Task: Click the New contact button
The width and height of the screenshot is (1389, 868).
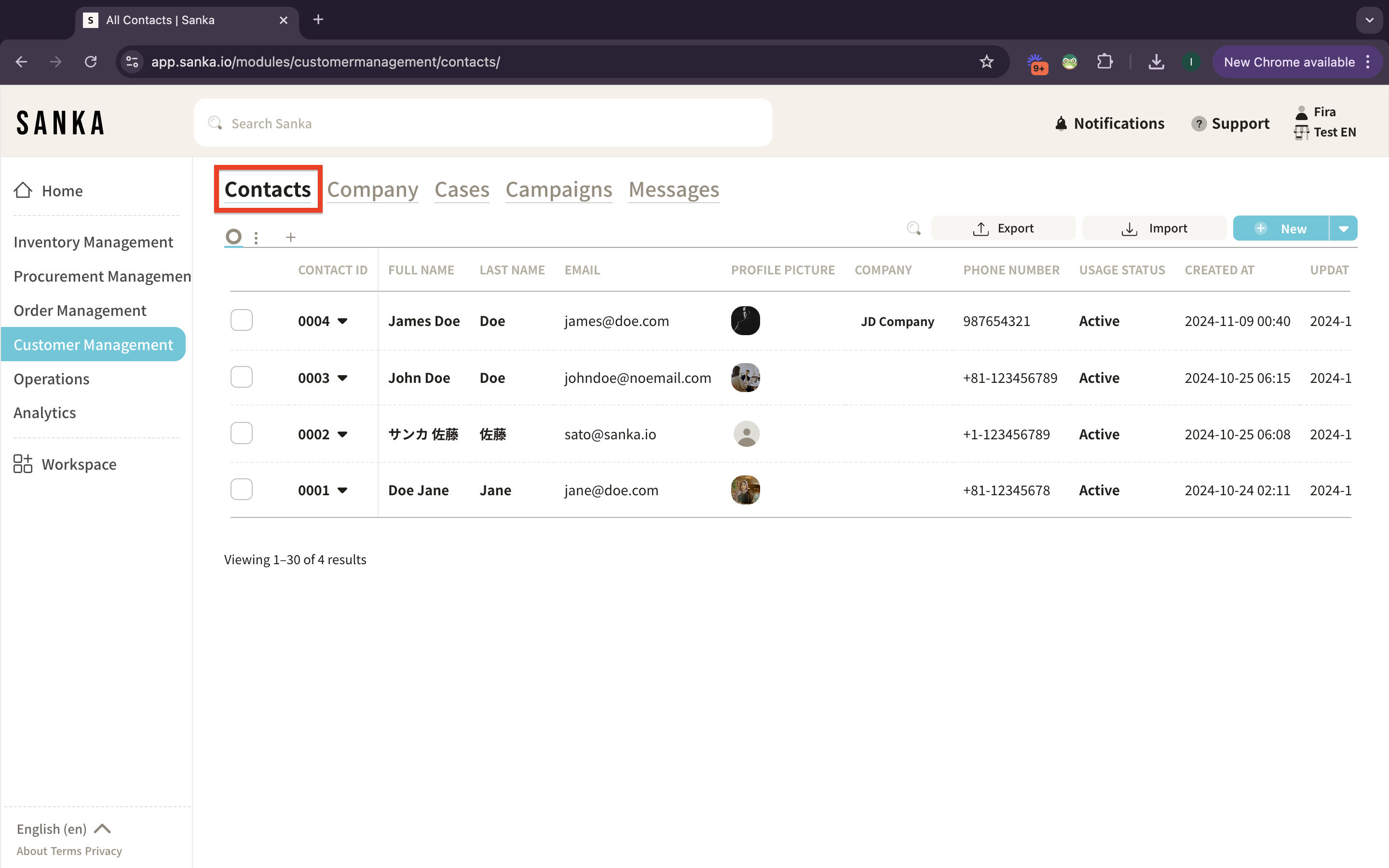Action: click(1280, 229)
